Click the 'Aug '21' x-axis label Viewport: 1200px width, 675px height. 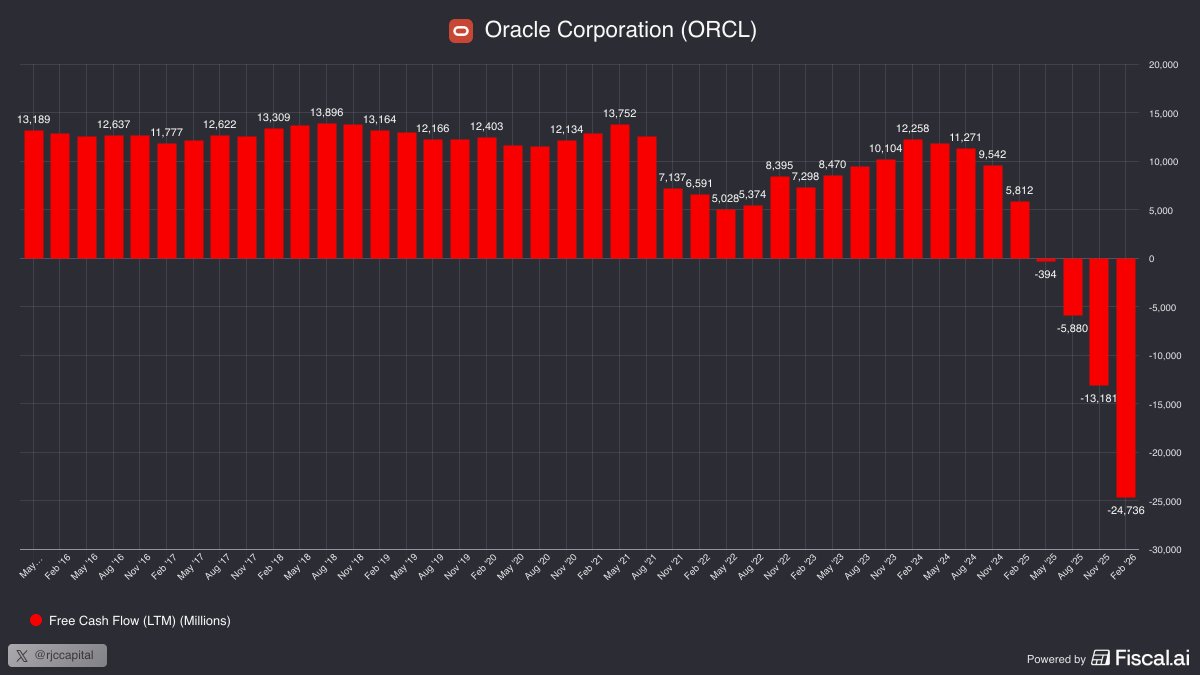tap(642, 568)
